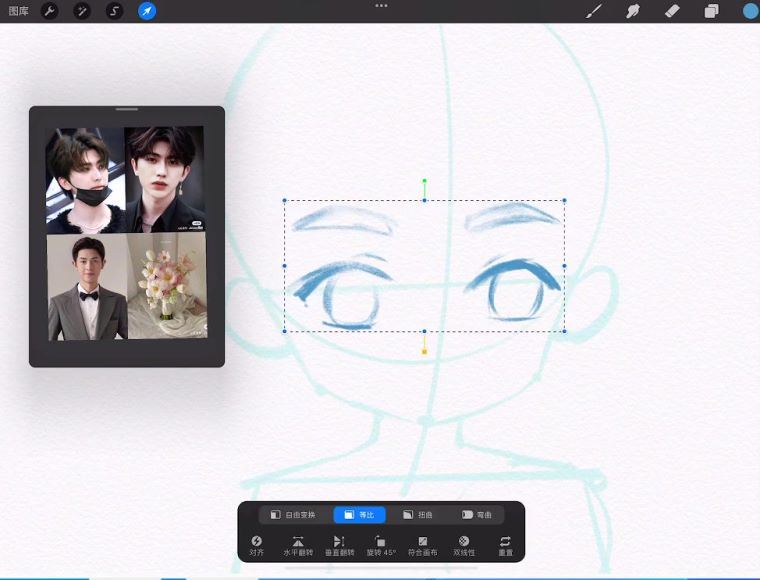
Task: Tap tuxedo man reference photo
Action: pos(87,287)
